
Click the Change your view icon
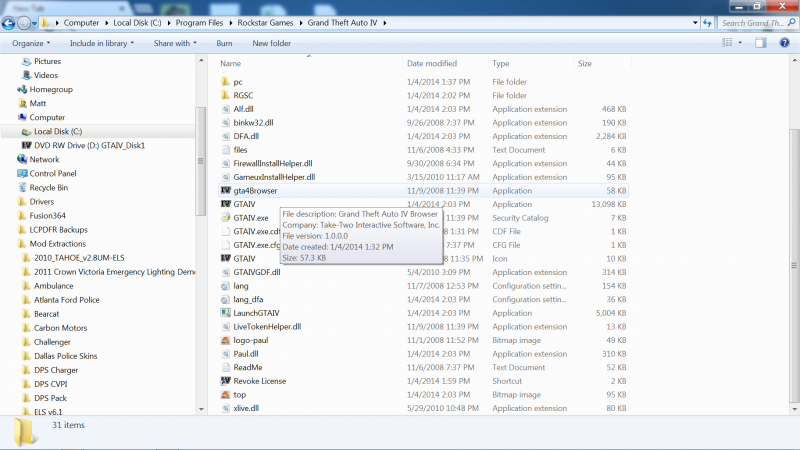tap(727, 43)
